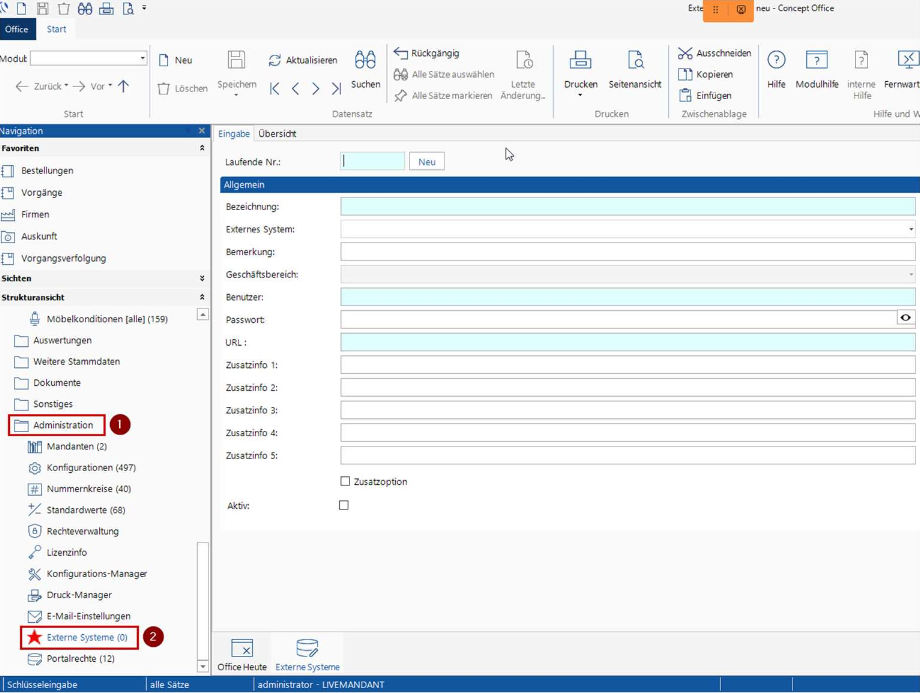
Task: Jump to last record arrow icon
Action: coord(336,89)
